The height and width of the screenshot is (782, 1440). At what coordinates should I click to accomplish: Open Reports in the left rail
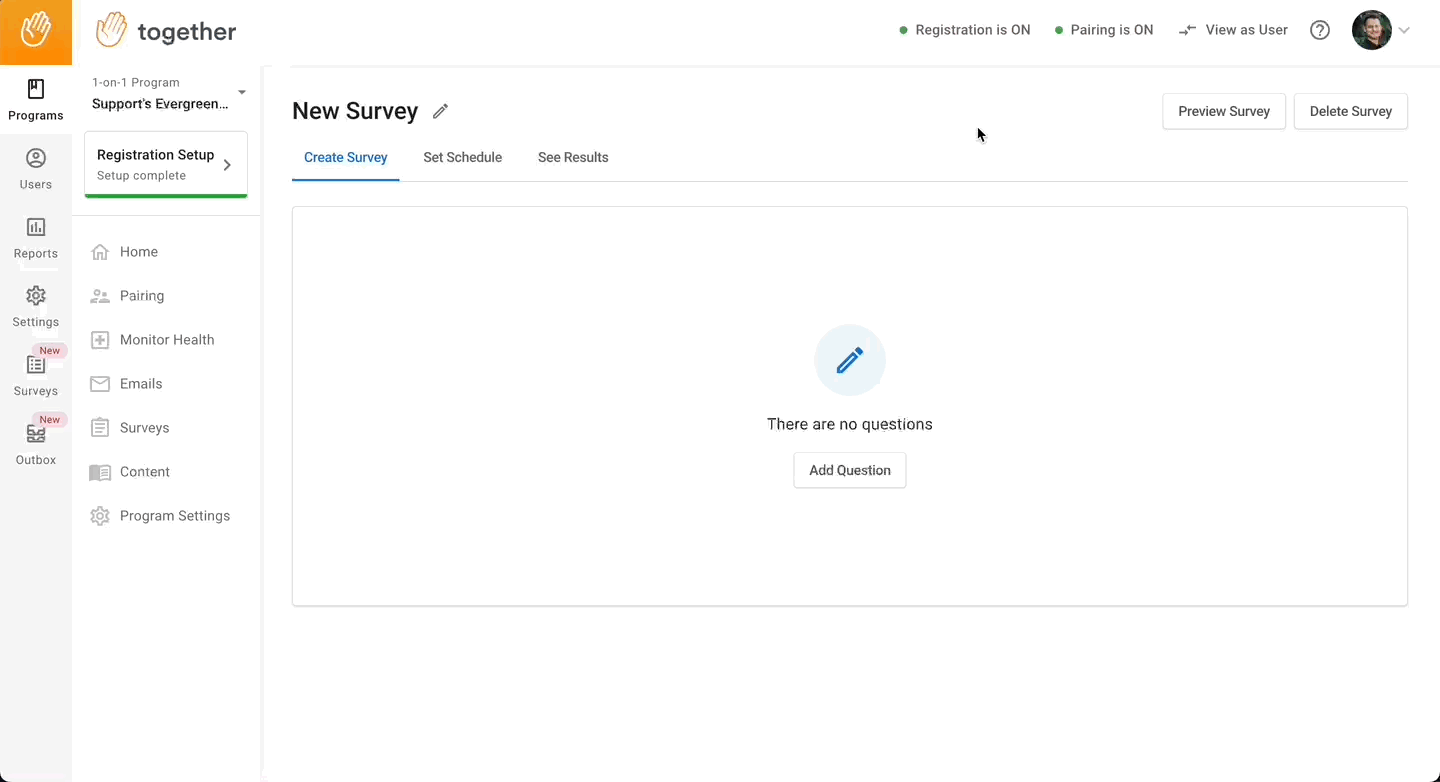[x=36, y=238]
